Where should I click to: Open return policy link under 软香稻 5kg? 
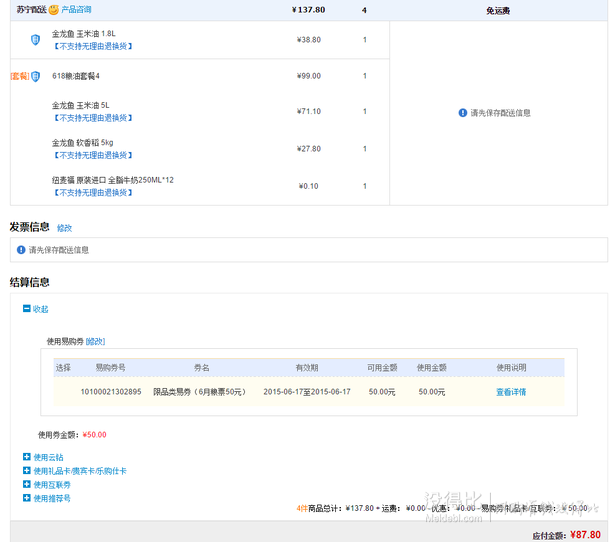point(92,155)
